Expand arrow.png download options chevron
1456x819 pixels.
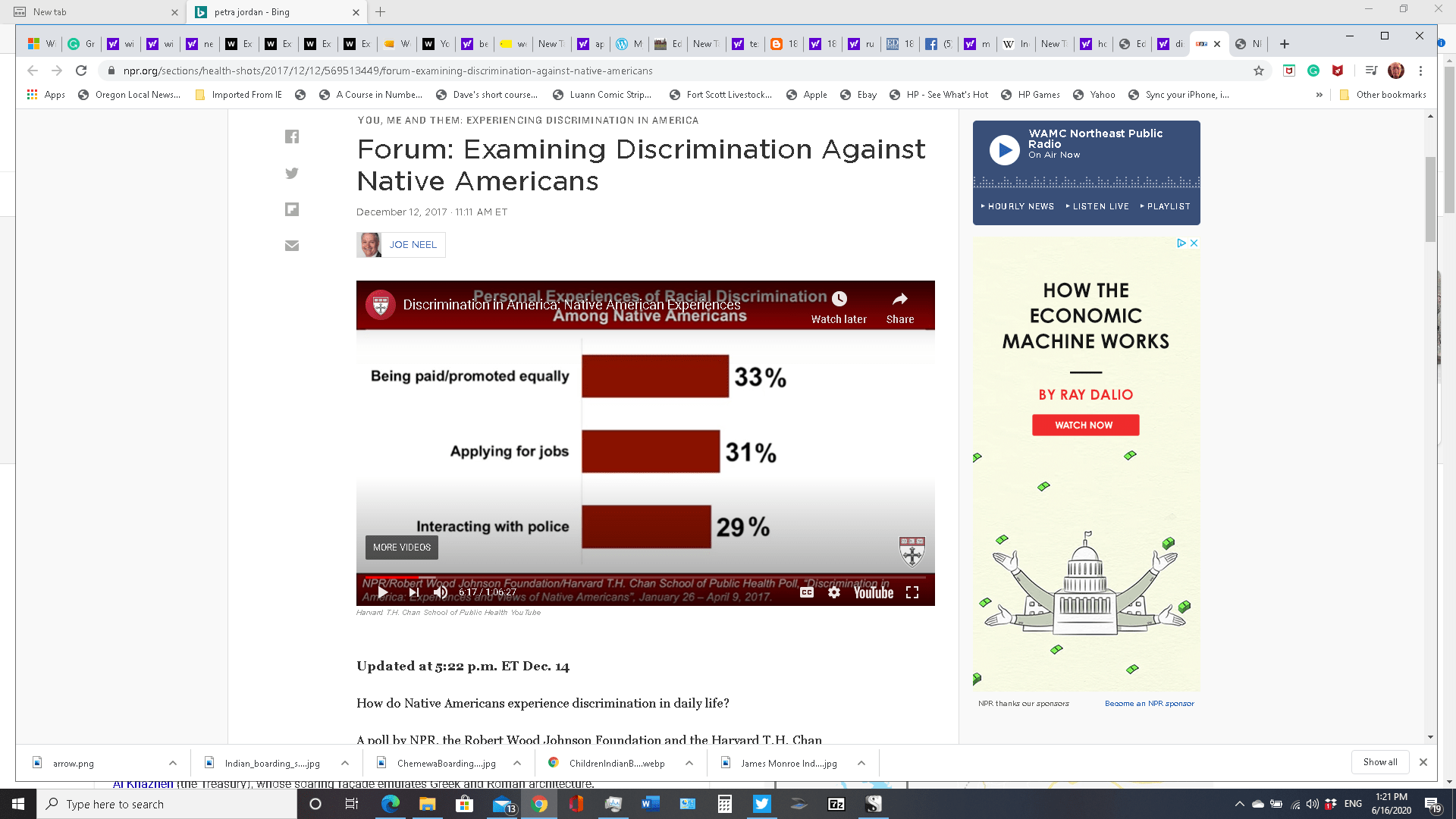click(x=173, y=763)
